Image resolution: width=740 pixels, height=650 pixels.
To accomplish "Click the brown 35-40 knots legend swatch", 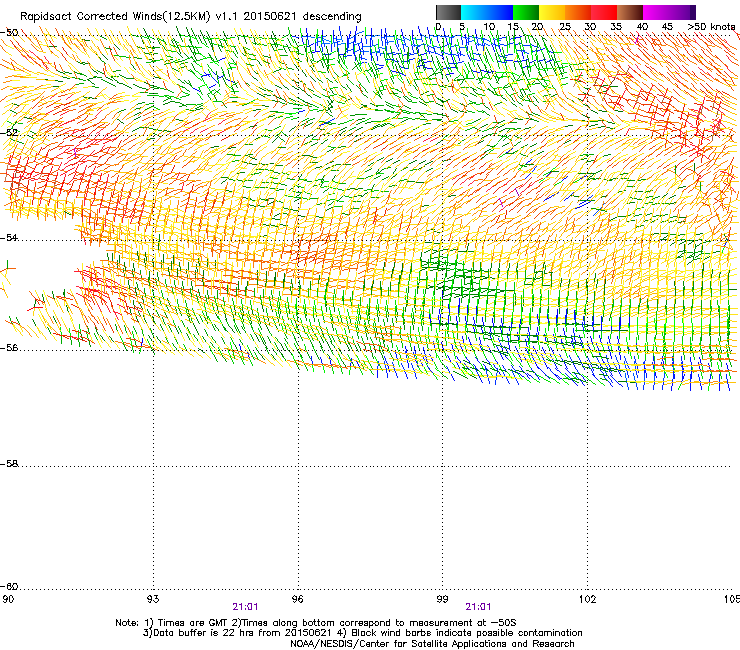I will pos(630,12).
